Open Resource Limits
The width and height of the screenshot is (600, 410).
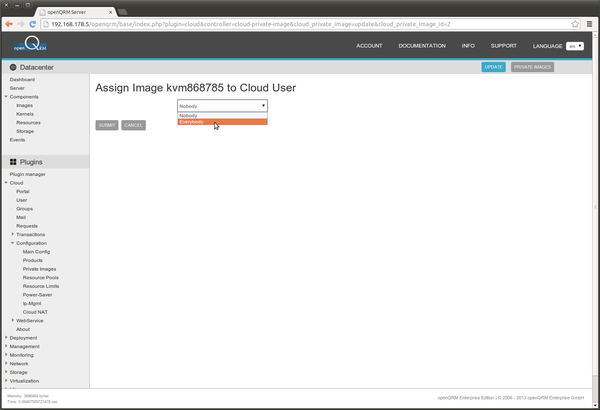pos(41,286)
